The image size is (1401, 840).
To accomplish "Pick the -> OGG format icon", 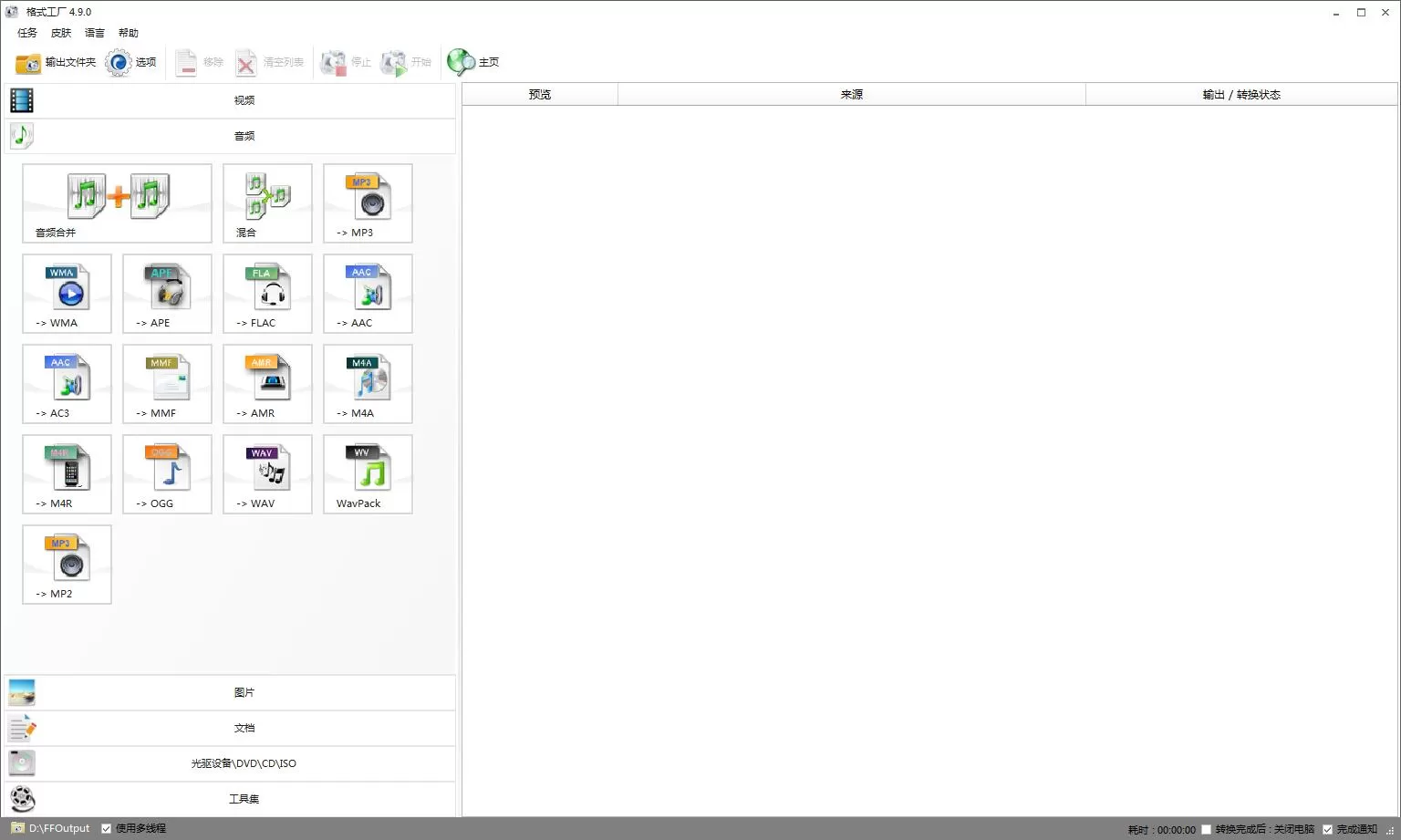I will pos(167,474).
